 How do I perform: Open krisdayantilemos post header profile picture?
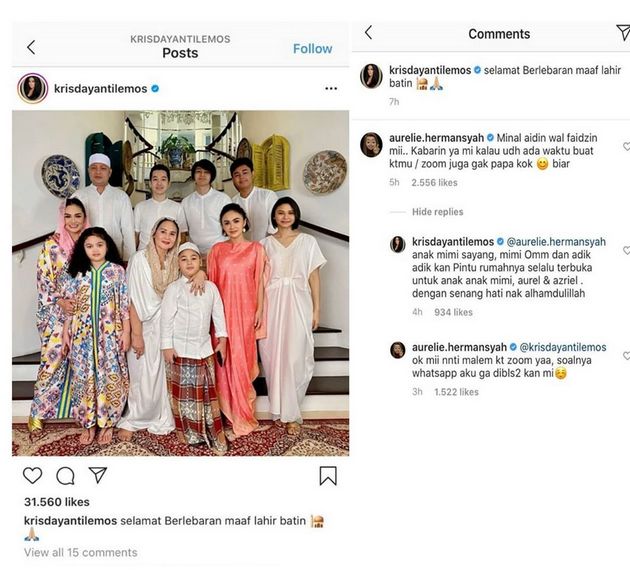pyautogui.click(x=33, y=88)
